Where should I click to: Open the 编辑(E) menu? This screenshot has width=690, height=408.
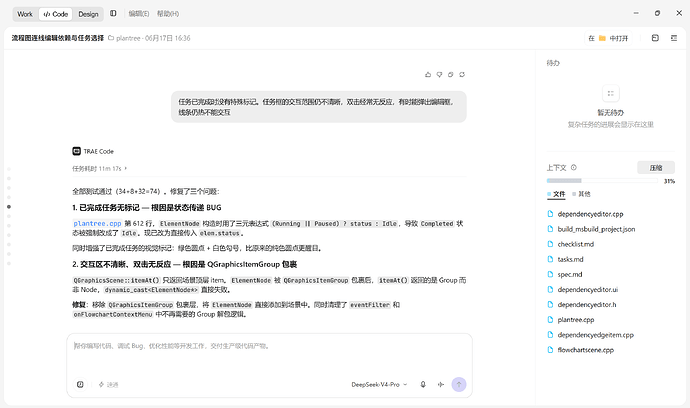tap(139, 14)
